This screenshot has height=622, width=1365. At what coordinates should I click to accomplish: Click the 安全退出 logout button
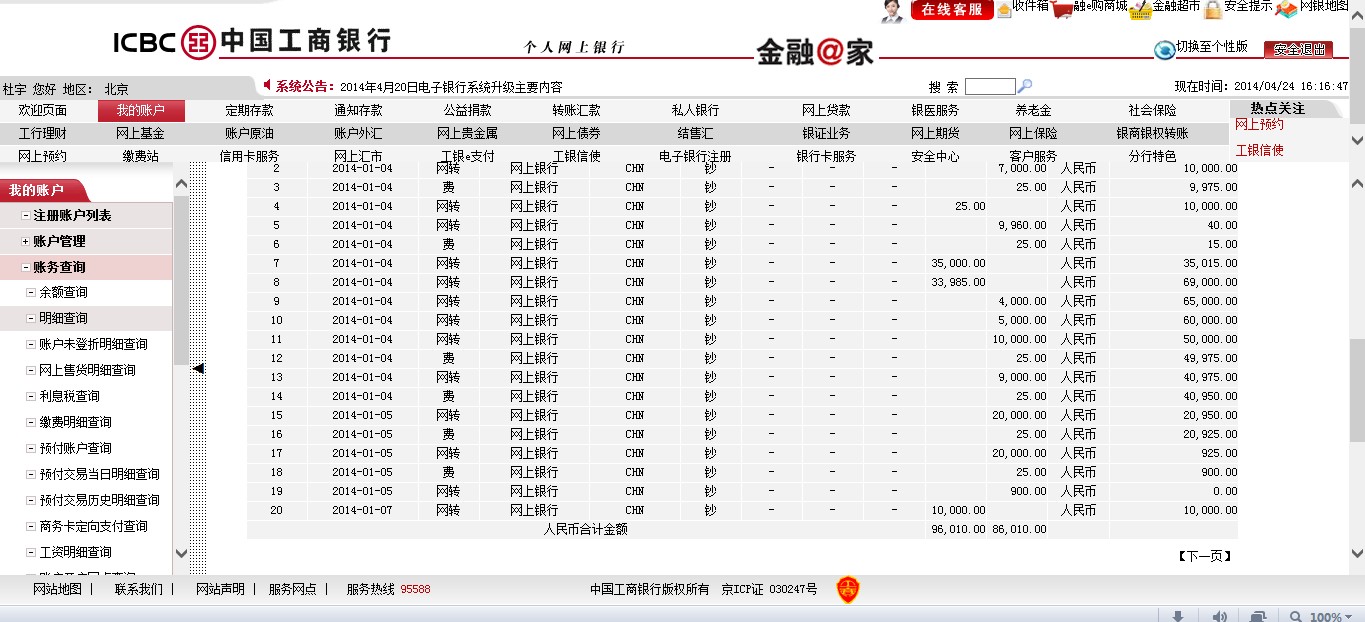pos(1298,49)
